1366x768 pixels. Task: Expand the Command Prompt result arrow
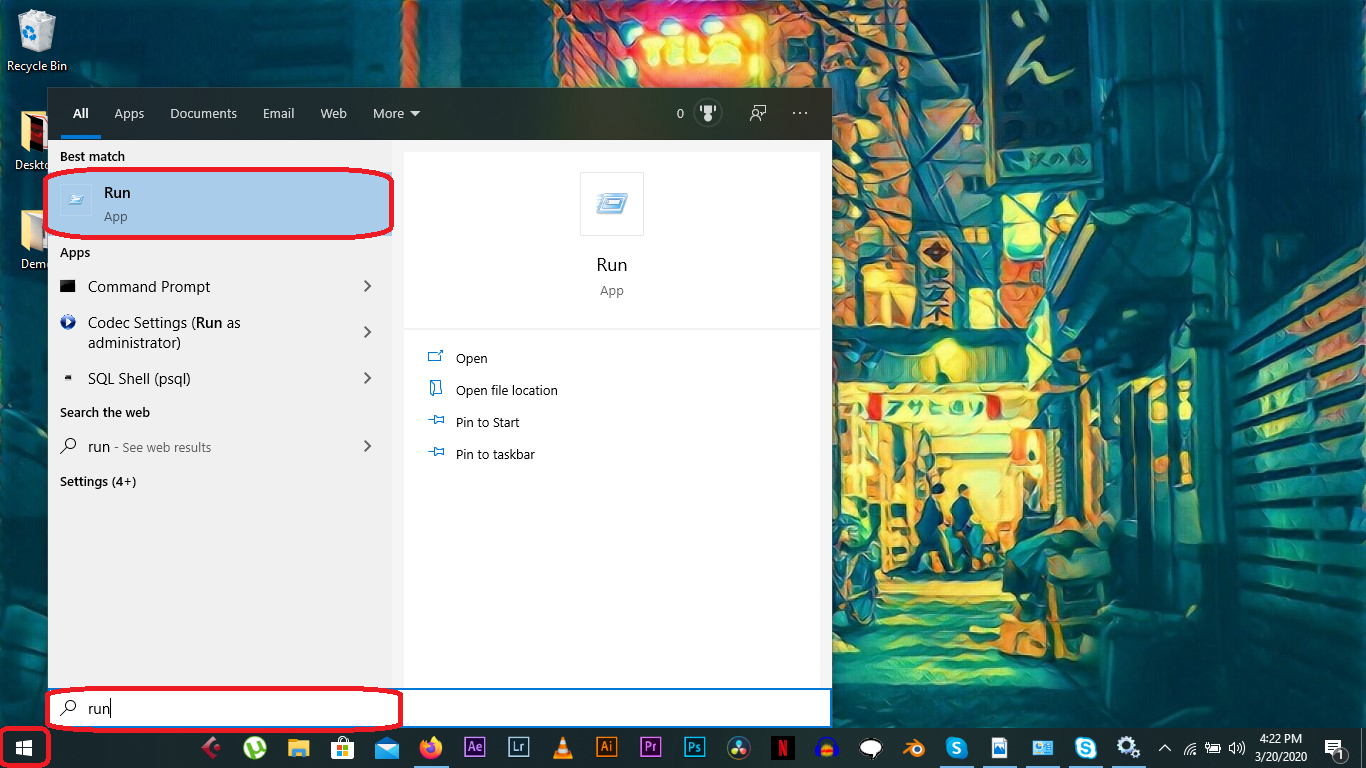pyautogui.click(x=367, y=286)
